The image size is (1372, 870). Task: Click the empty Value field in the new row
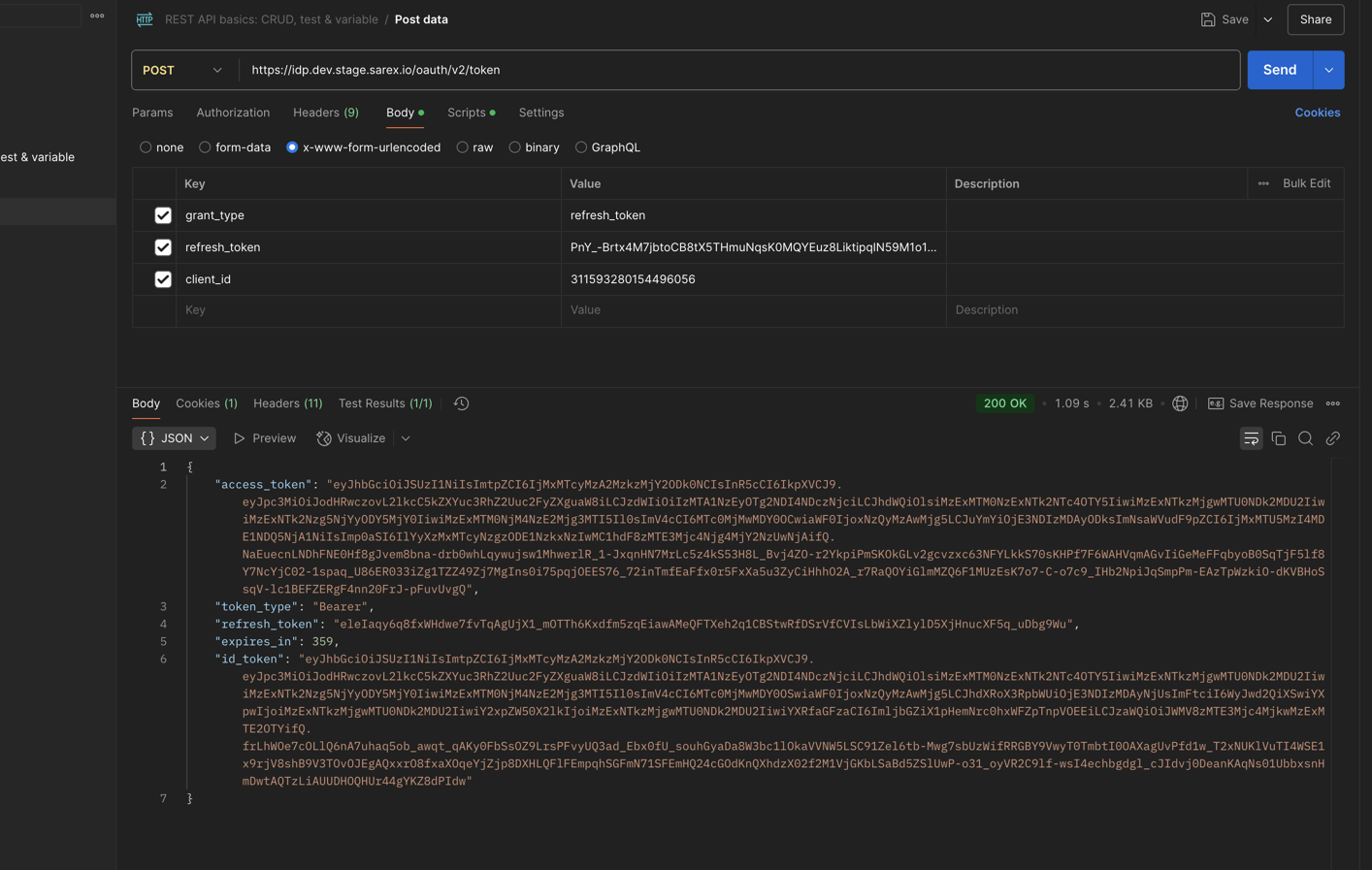tap(754, 310)
